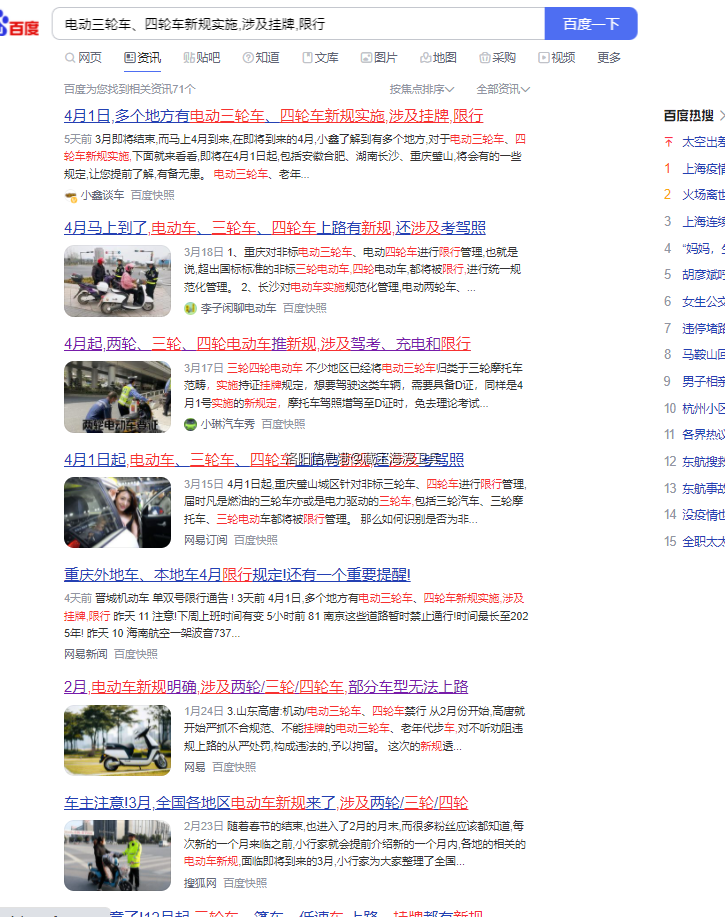Click the 小琳汽车秀 avatar icon
Image resolution: width=725 pixels, height=917 pixels.
(190, 425)
